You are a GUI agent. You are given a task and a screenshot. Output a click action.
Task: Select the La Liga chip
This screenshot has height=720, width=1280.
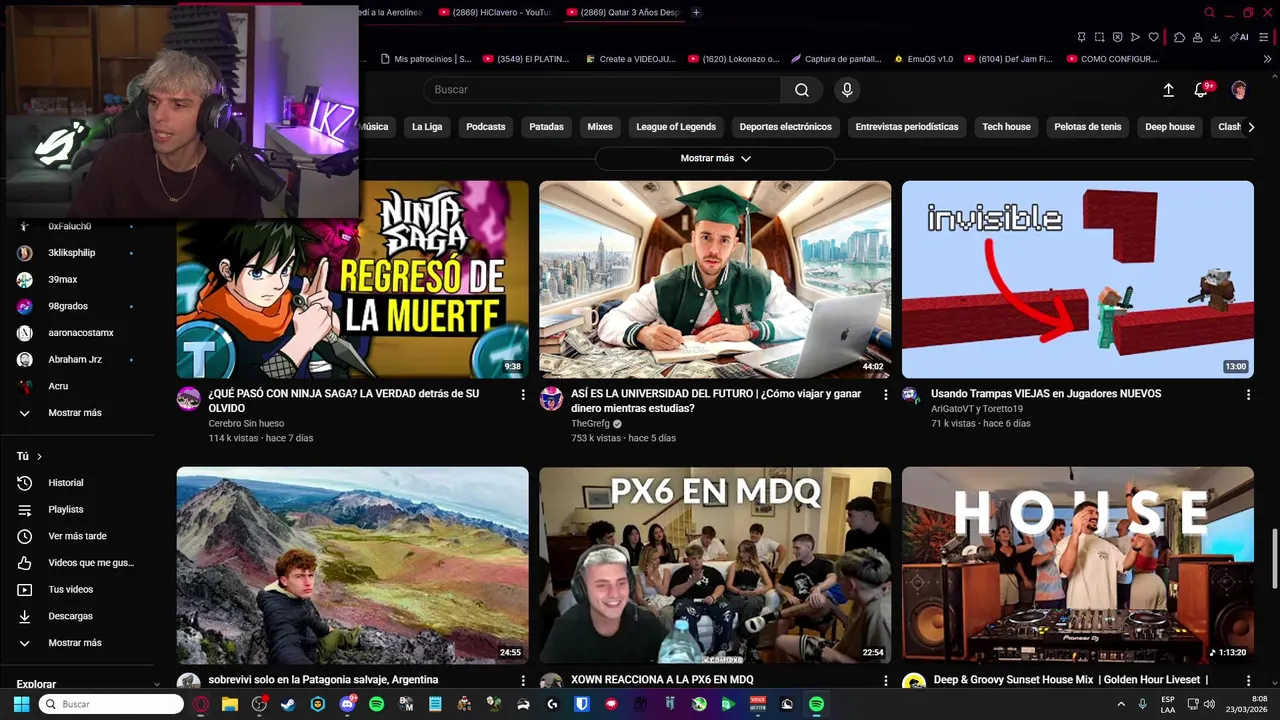point(427,127)
